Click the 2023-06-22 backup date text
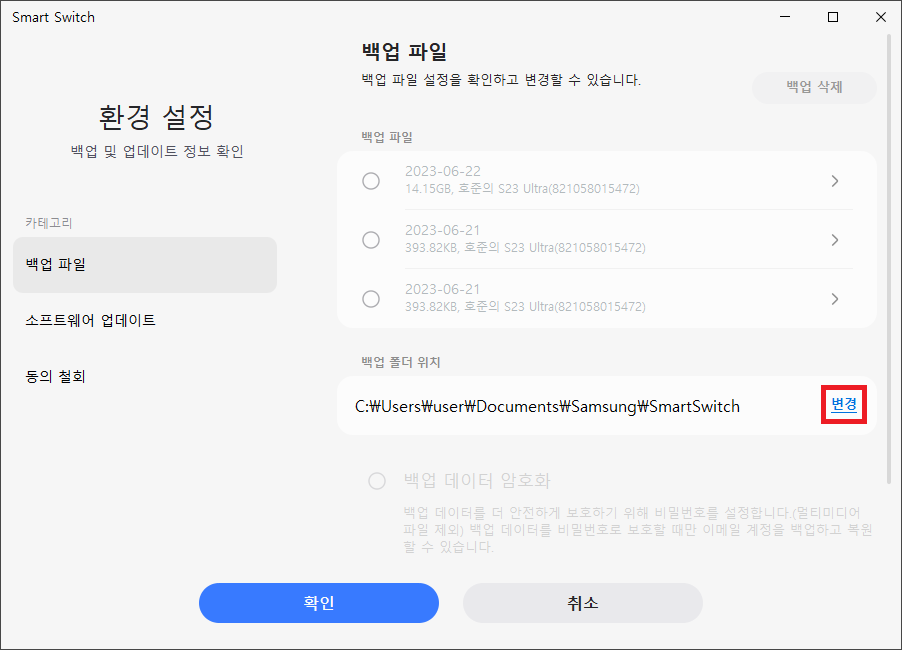 coord(442,171)
